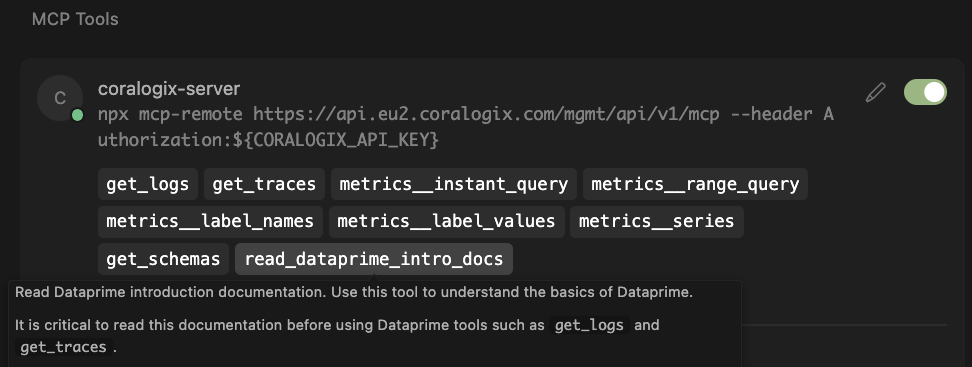972x367 pixels.
Task: Click the npx mcp-remote command text
Action: pos(466,127)
